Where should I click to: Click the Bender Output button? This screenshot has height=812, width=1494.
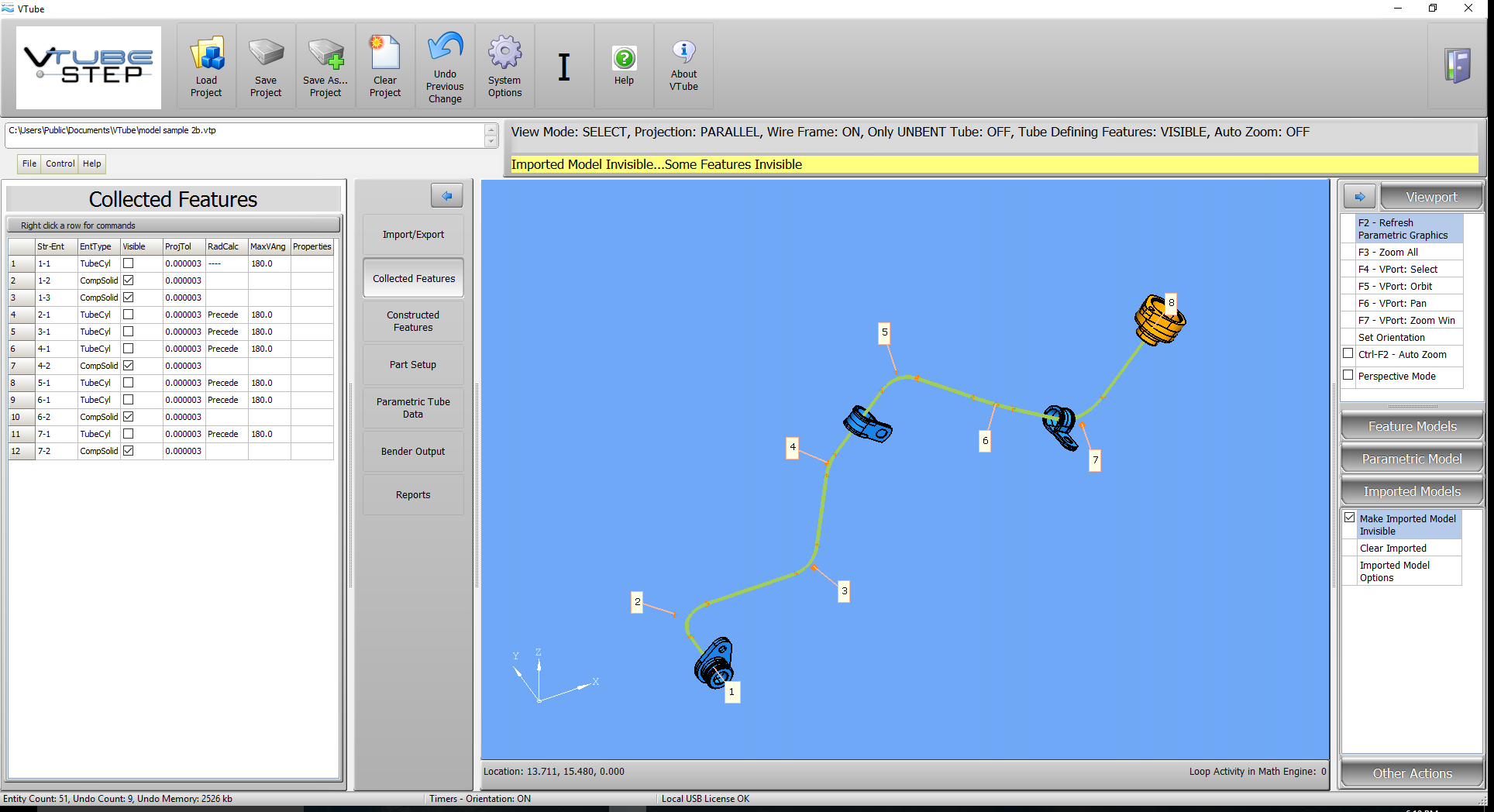(413, 452)
